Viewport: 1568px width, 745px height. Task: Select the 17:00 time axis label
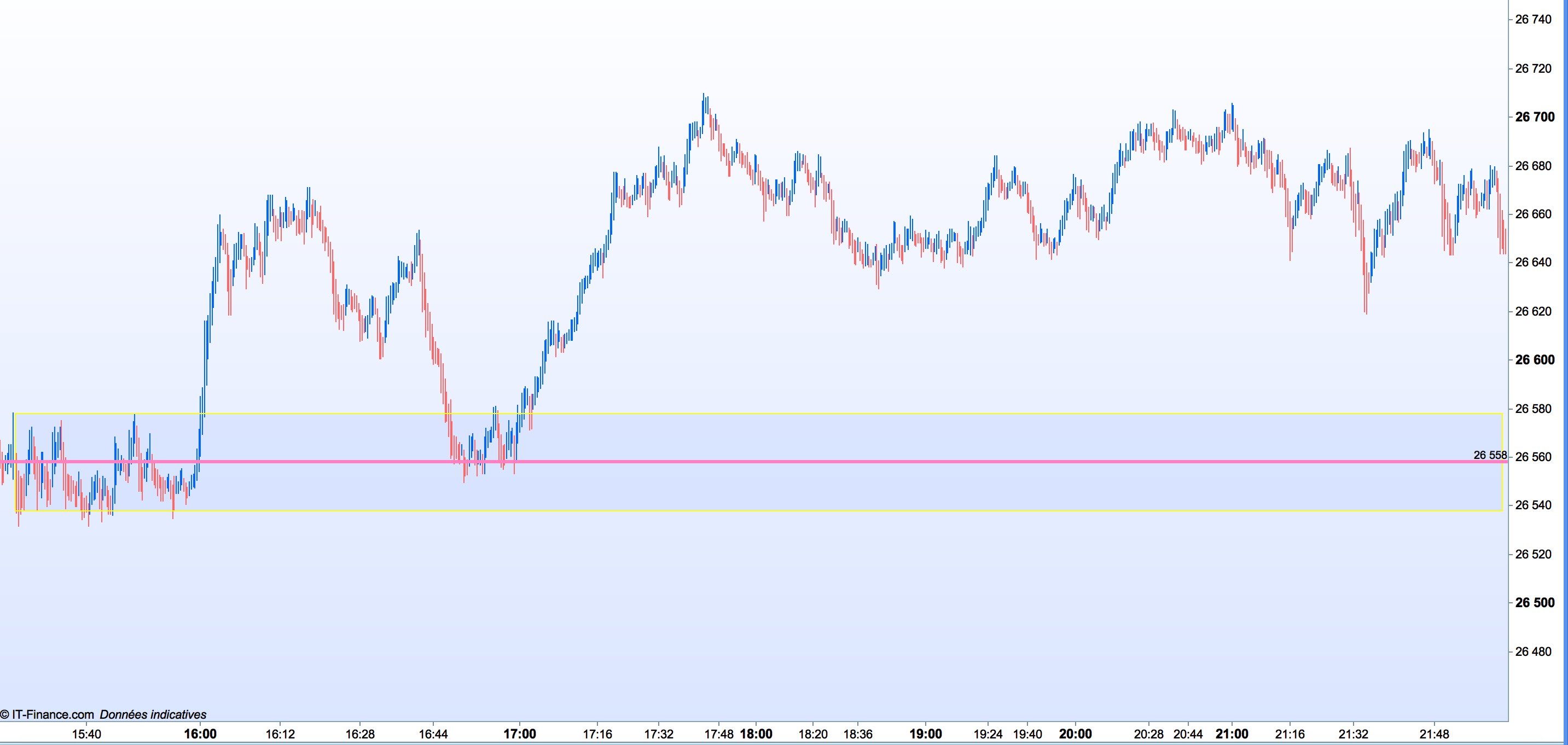point(520,734)
